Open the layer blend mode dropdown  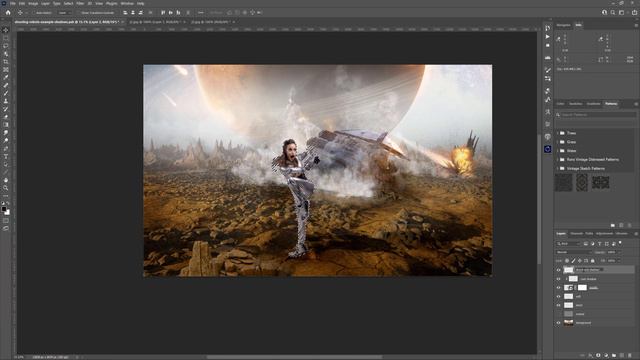pyautogui.click(x=573, y=252)
